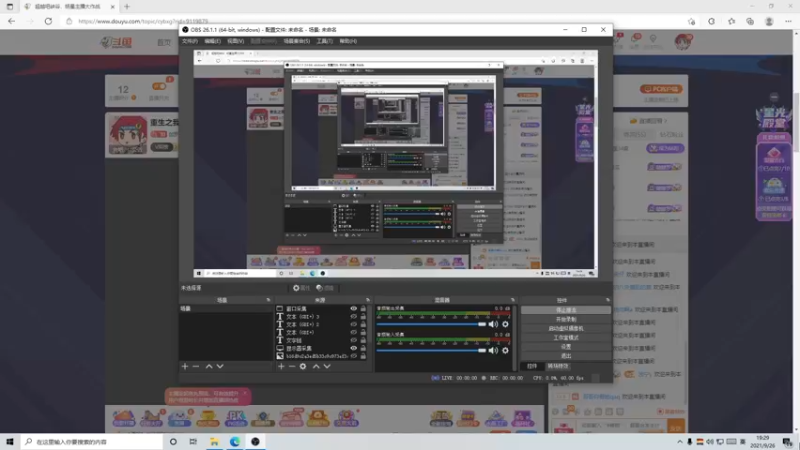Click browser refresh icon
The width and height of the screenshot is (800, 450).
[x=48, y=21]
